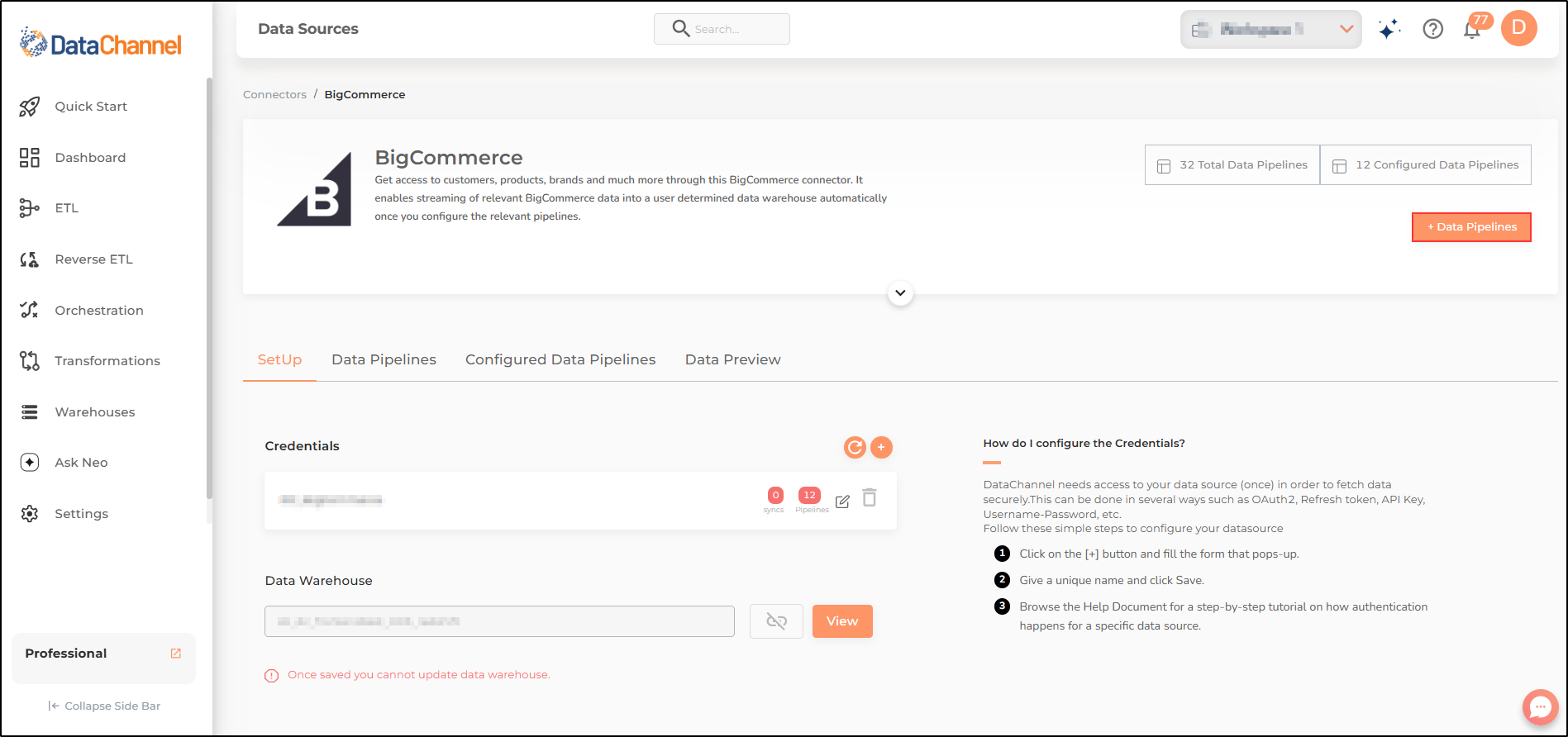Screen dimensions: 1568x737
Task: Switch to the SetUp tab
Action: 279,360
